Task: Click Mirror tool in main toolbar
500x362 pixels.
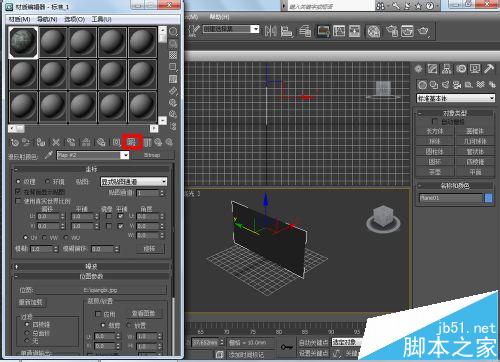Action: click(x=271, y=31)
